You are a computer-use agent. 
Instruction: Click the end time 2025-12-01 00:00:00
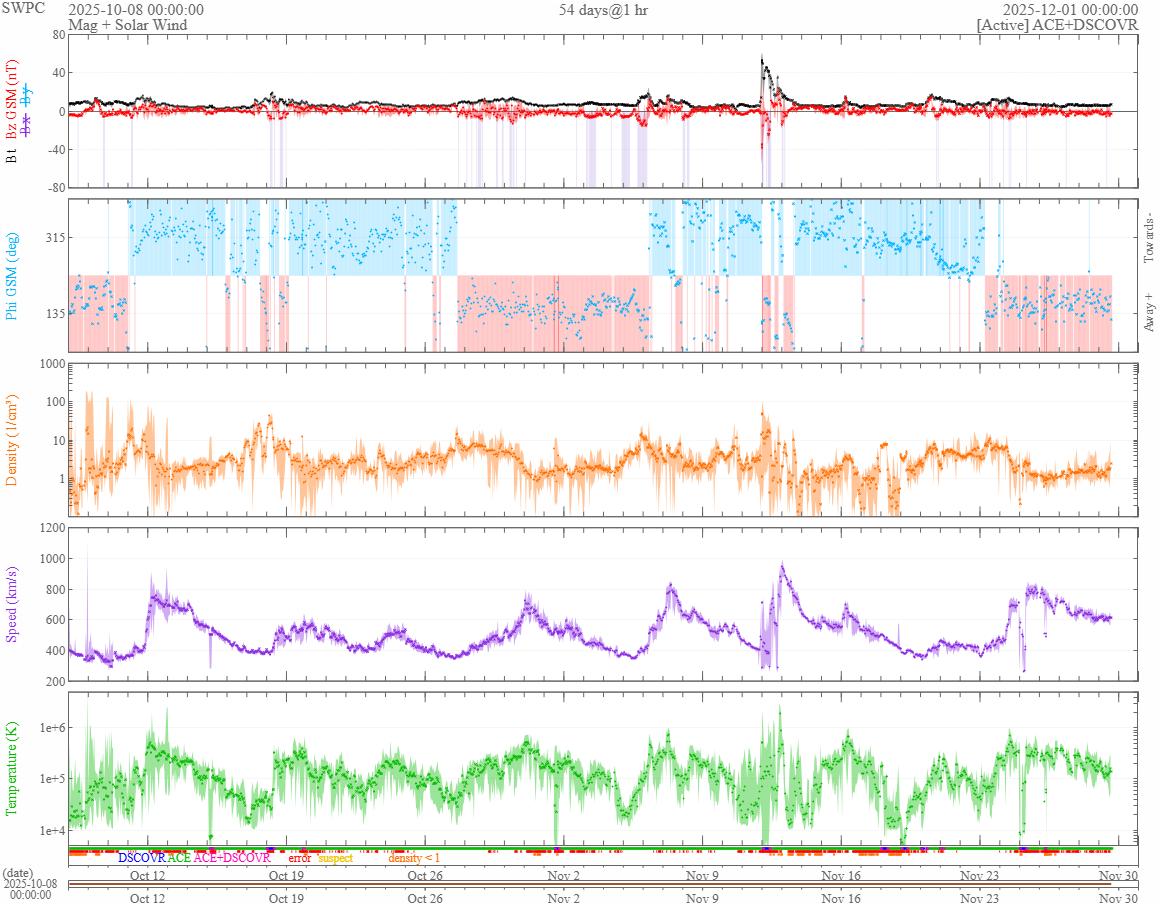pyautogui.click(x=1070, y=10)
